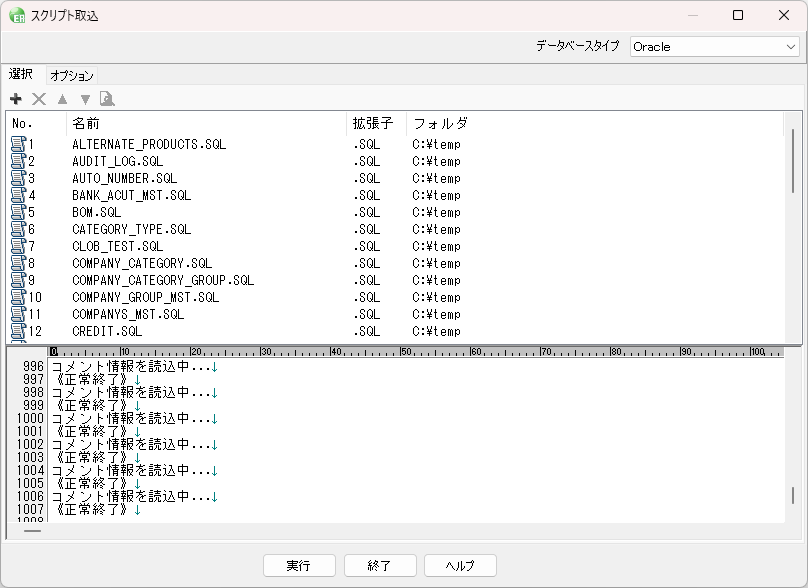Close the スクリプト取込 window
The height and width of the screenshot is (588, 808).
pyautogui.click(x=784, y=15)
